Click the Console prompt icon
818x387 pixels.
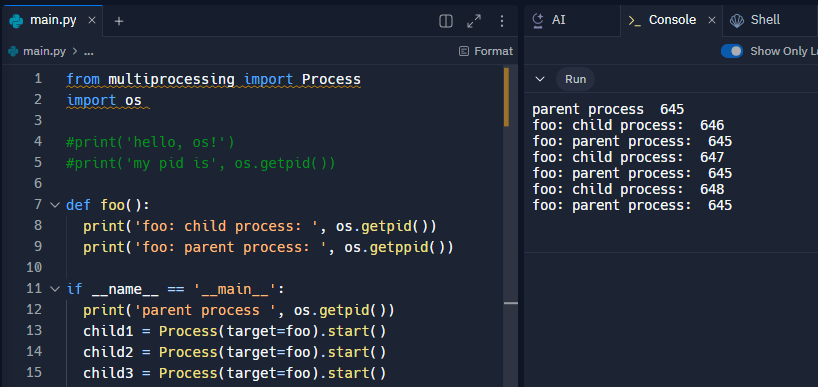(x=634, y=21)
